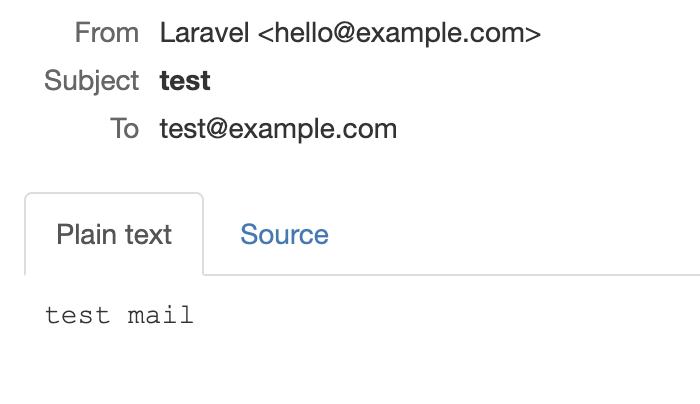The image size is (700, 404).
Task: Click the sender name Laravel
Action: pos(205,33)
